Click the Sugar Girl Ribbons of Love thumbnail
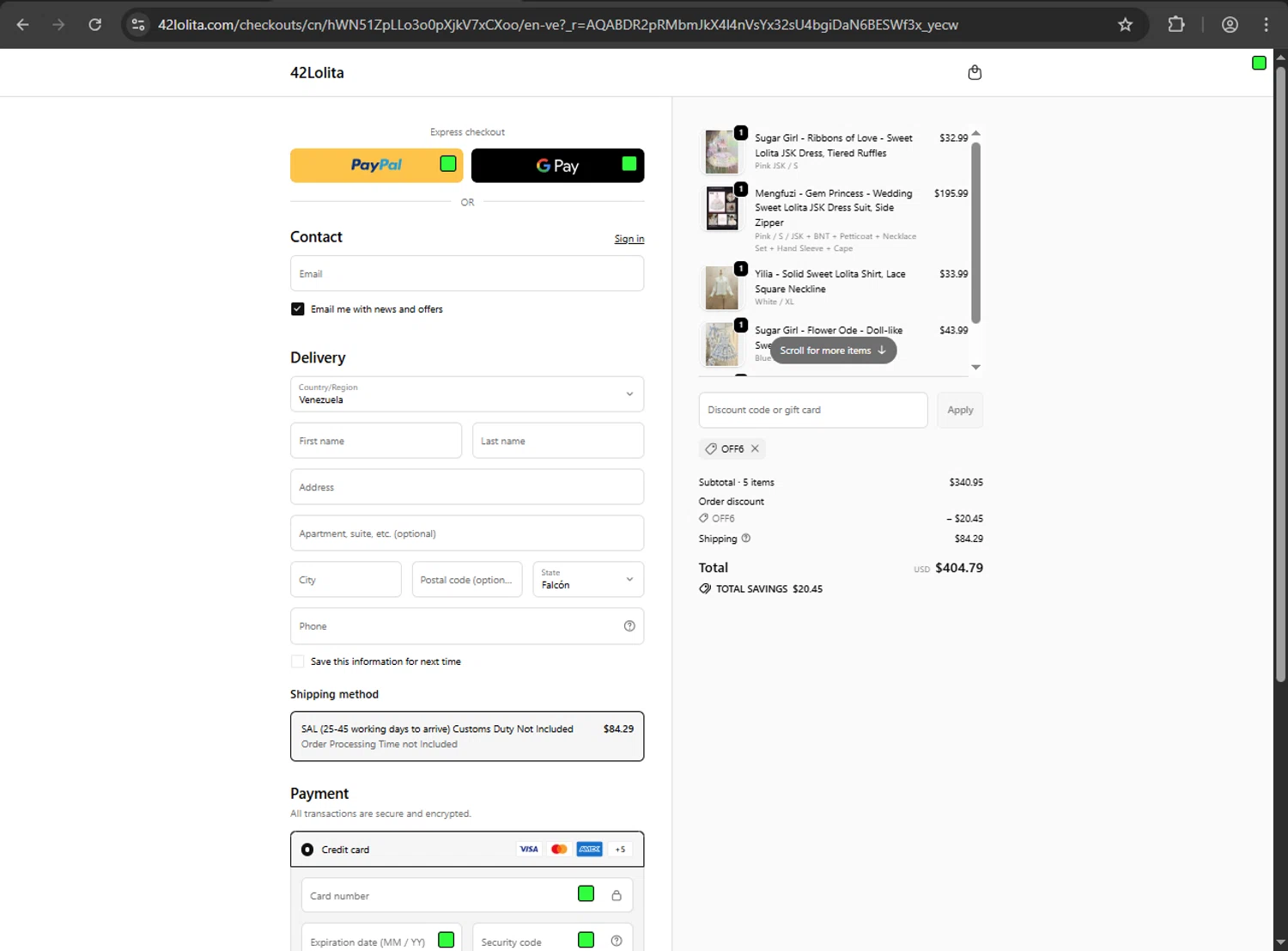 coord(722,152)
